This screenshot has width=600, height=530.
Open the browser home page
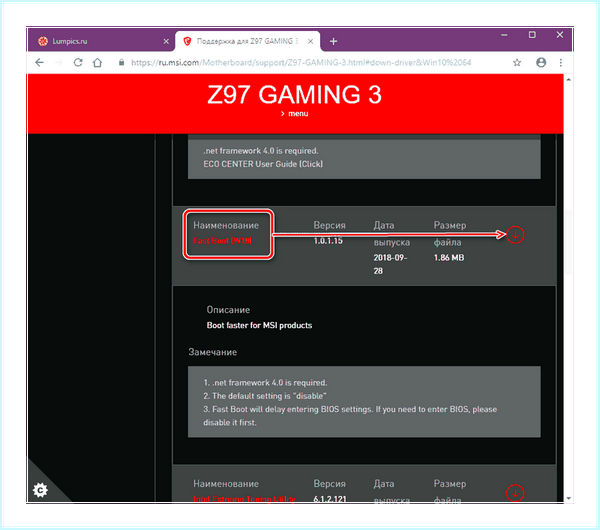pos(98,62)
